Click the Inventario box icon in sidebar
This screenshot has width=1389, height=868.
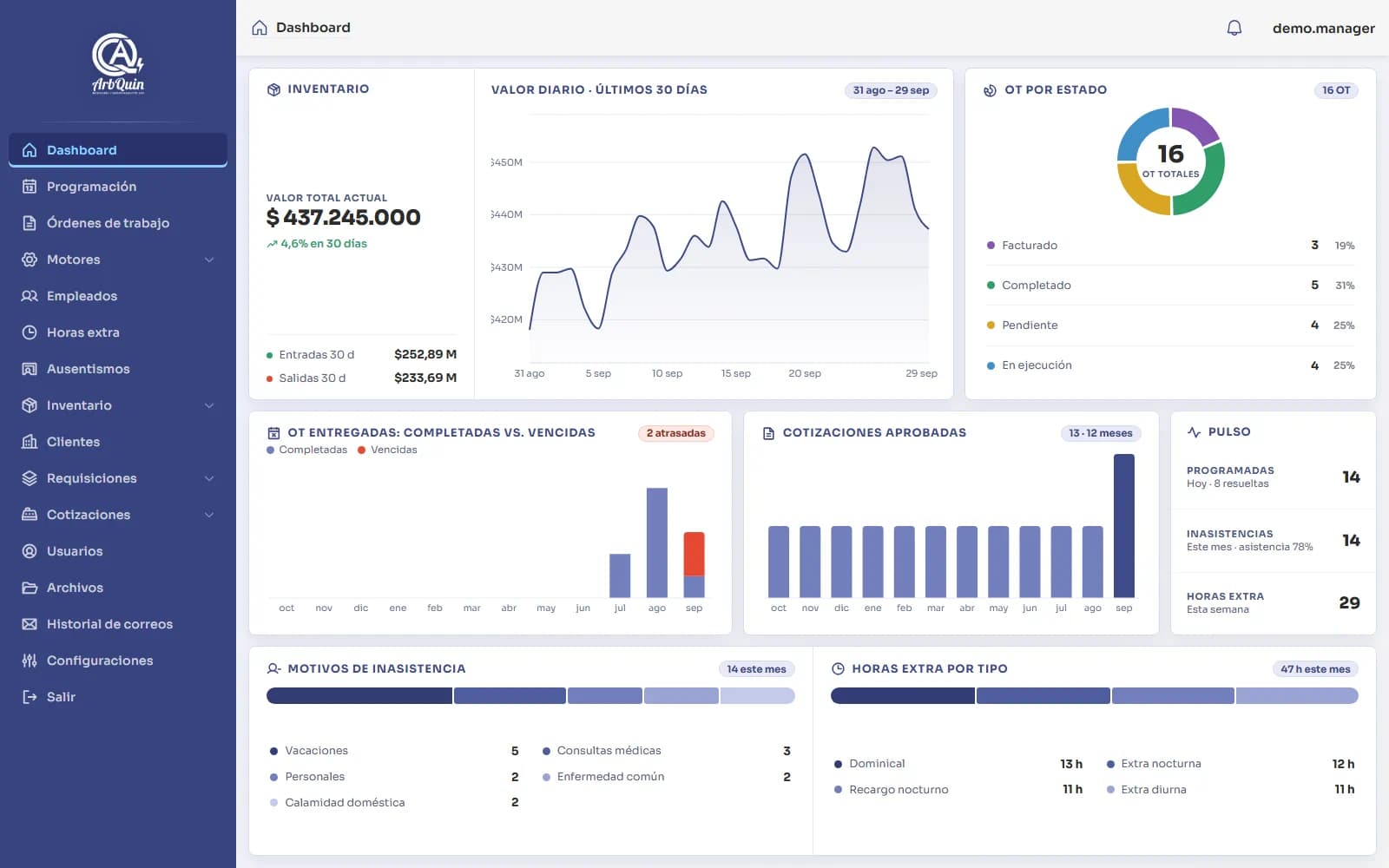30,405
